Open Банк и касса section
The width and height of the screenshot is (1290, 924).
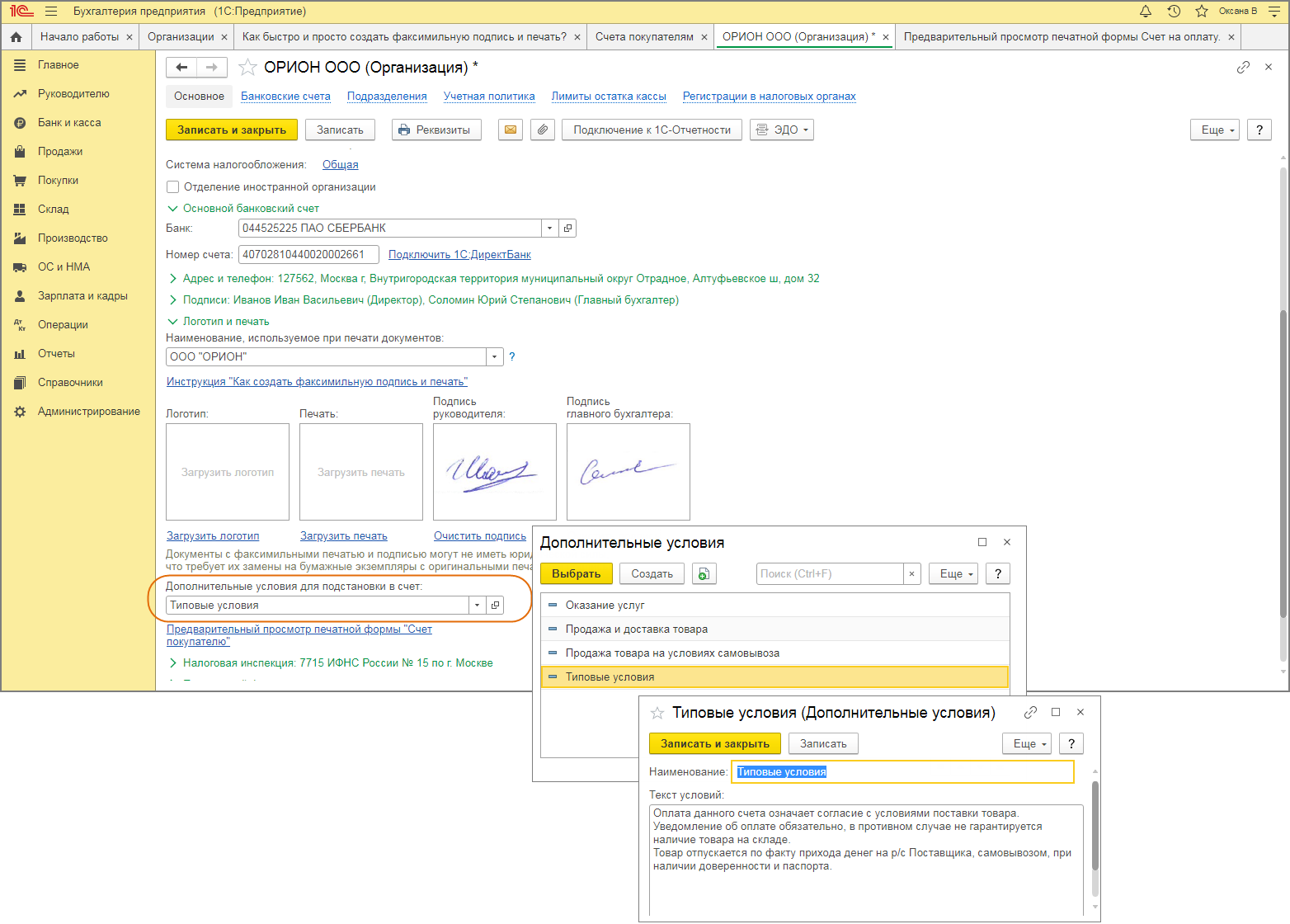coord(69,123)
